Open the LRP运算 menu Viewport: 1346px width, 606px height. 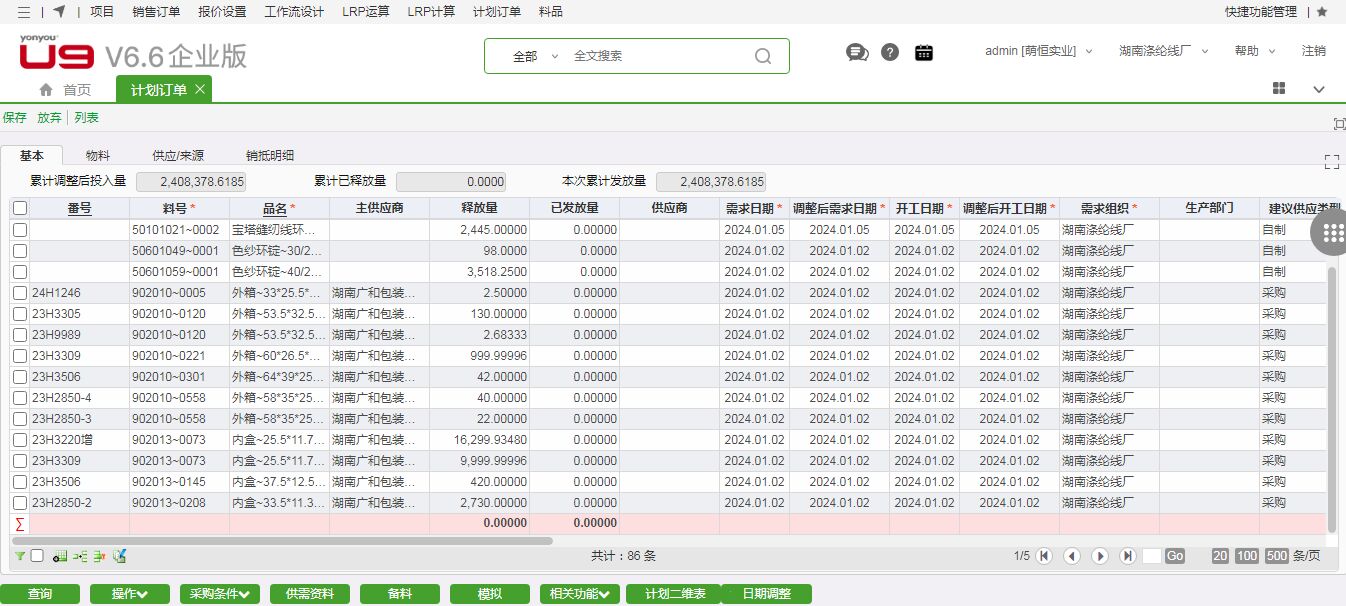365,12
